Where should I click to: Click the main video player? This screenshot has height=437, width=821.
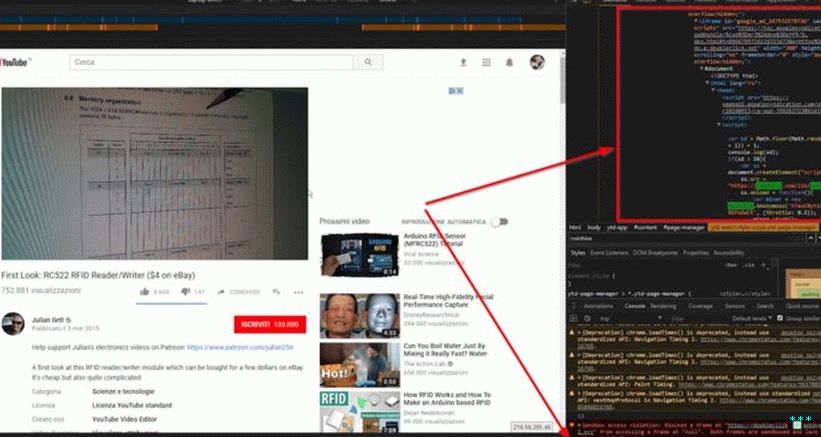[x=154, y=173]
